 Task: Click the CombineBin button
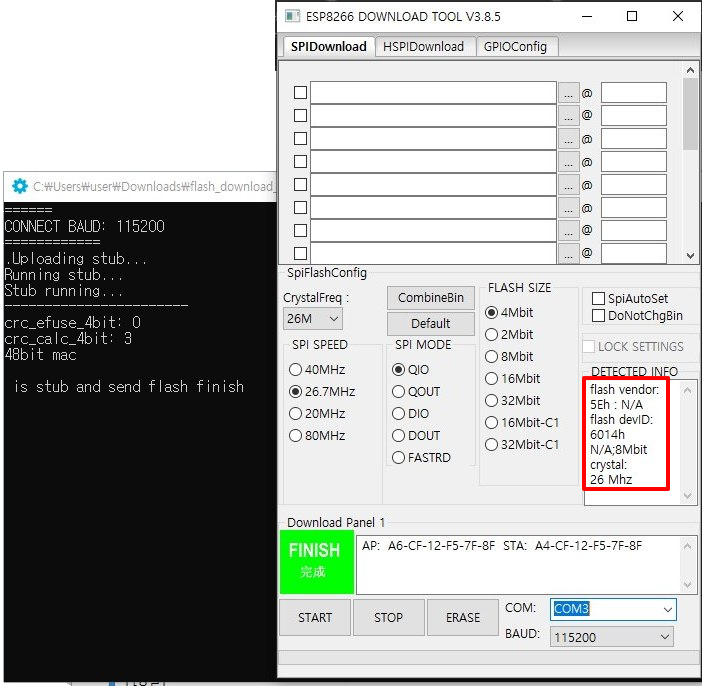pos(431,298)
